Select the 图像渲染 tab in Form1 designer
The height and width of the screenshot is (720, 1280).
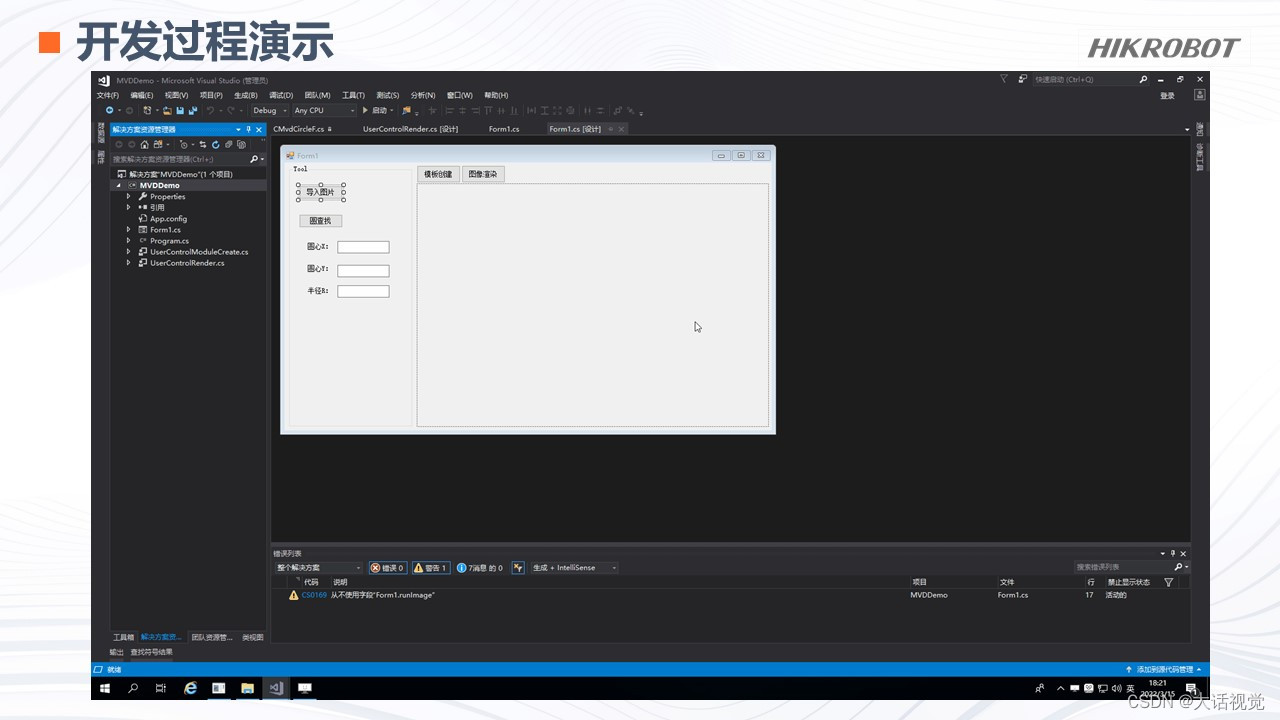483,174
